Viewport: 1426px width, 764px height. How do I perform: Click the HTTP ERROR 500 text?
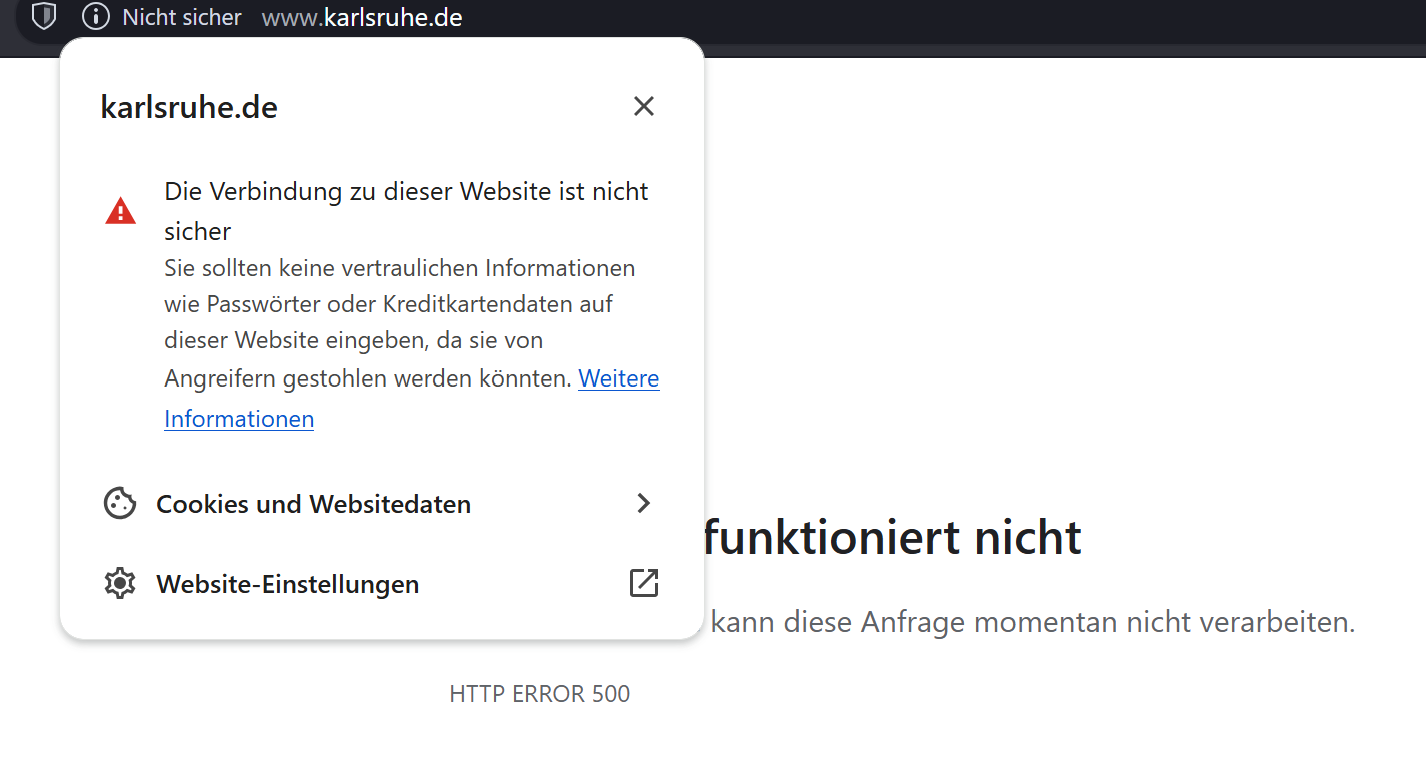click(x=539, y=694)
